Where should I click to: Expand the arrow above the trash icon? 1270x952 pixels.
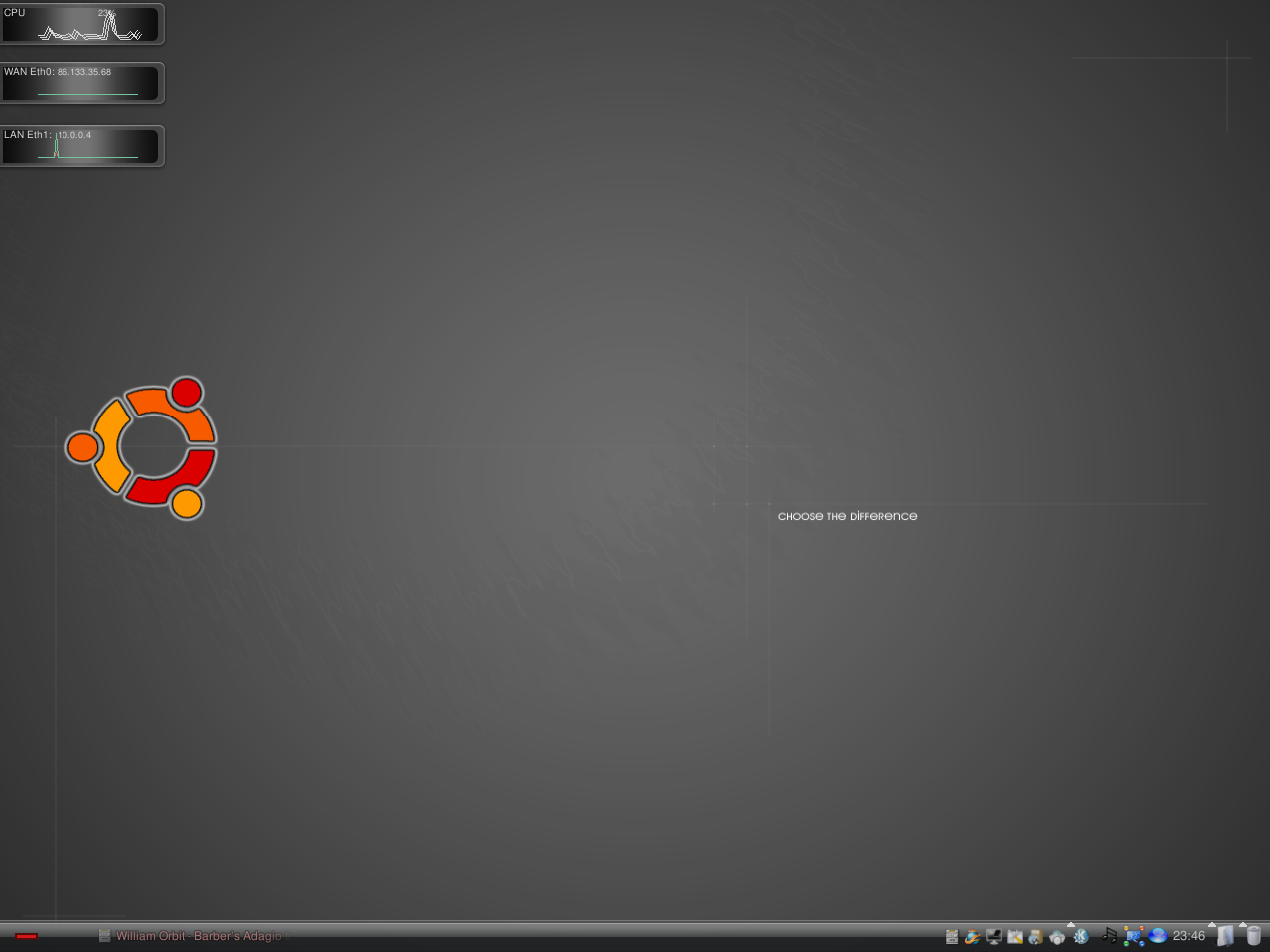(1243, 924)
